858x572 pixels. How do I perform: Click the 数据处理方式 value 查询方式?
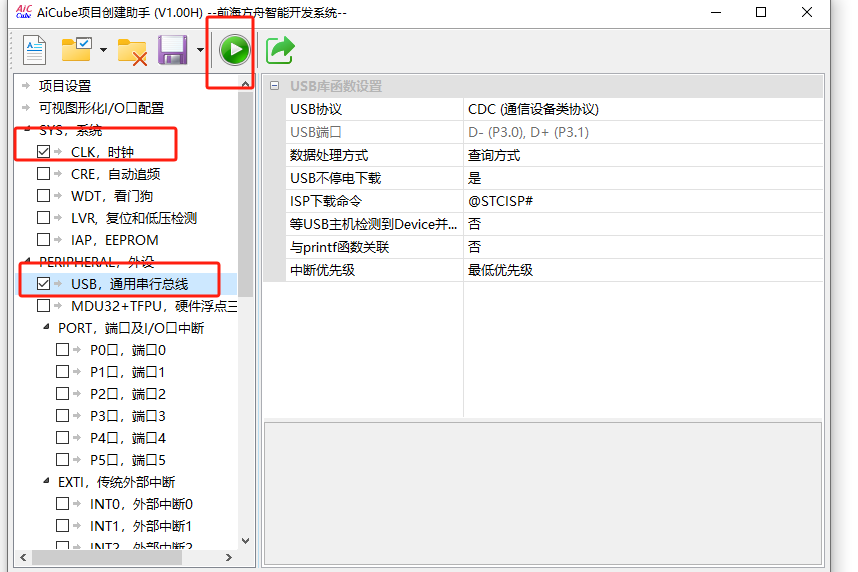point(643,155)
